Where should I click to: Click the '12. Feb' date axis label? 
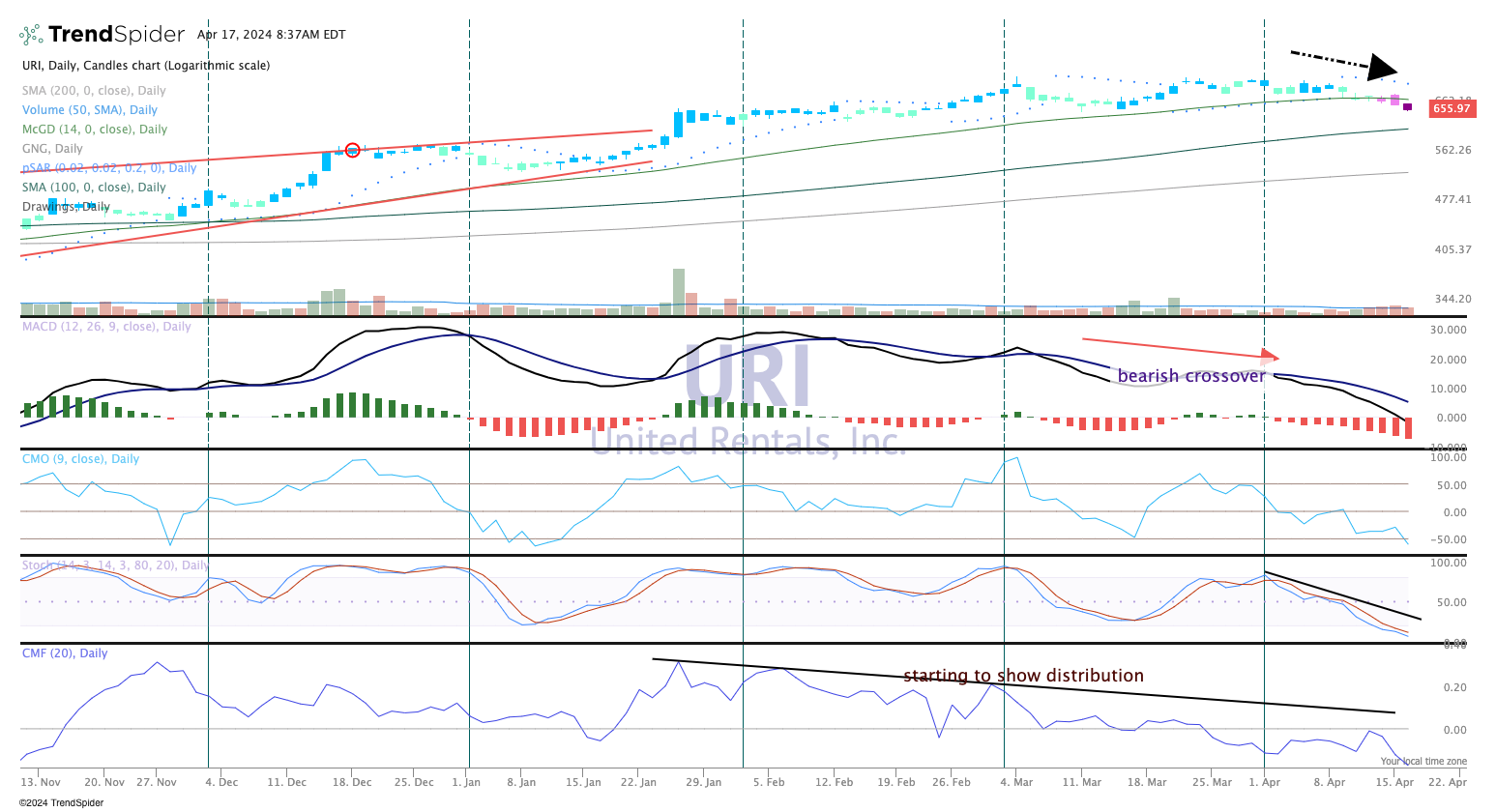click(834, 782)
